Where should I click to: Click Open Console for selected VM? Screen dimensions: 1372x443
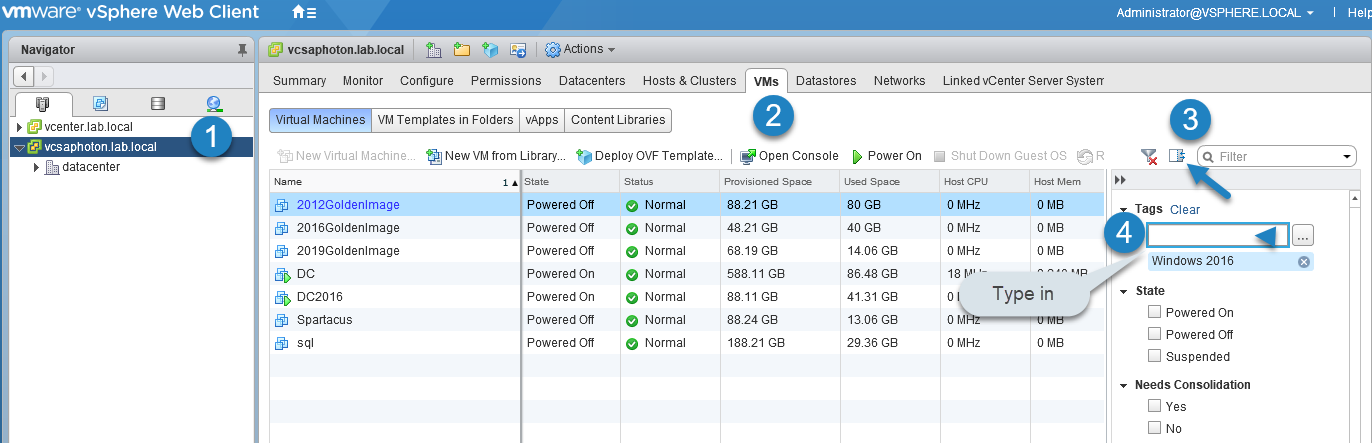pyautogui.click(x=789, y=156)
